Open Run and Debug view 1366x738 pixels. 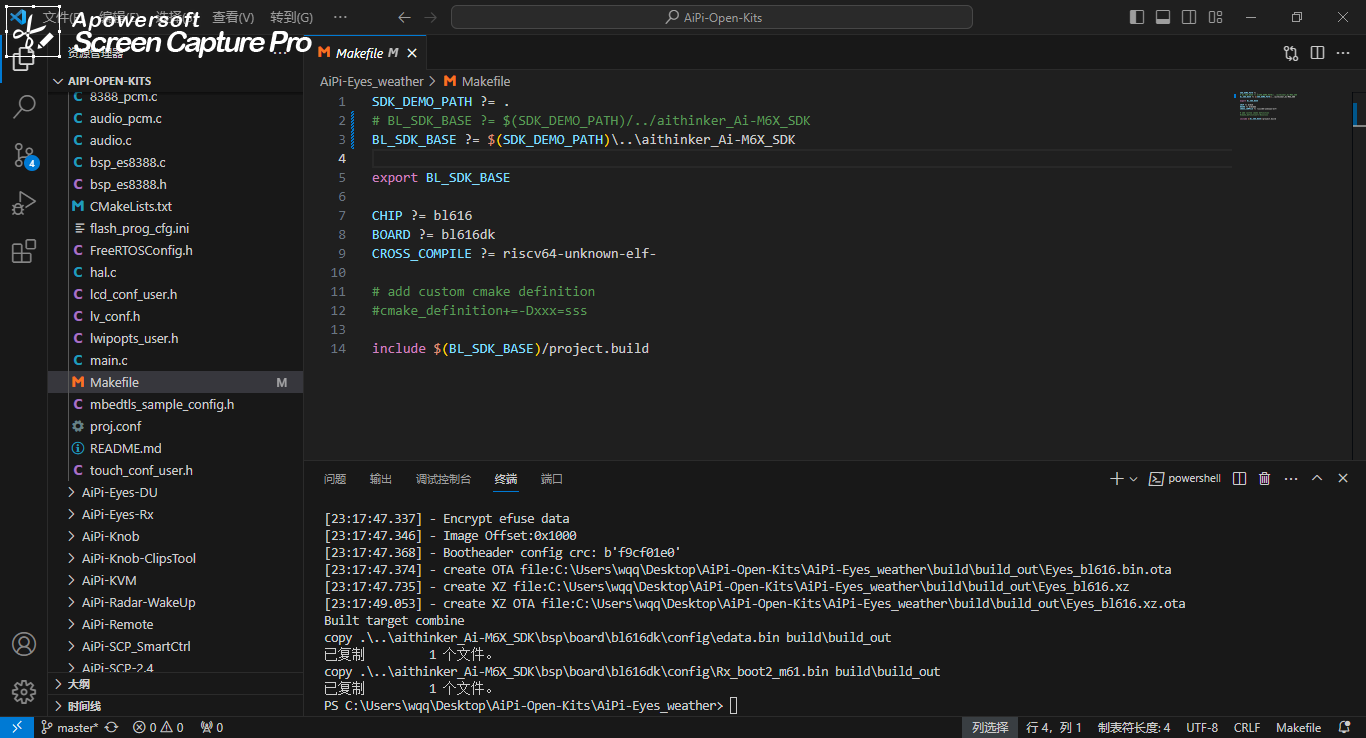[x=24, y=204]
